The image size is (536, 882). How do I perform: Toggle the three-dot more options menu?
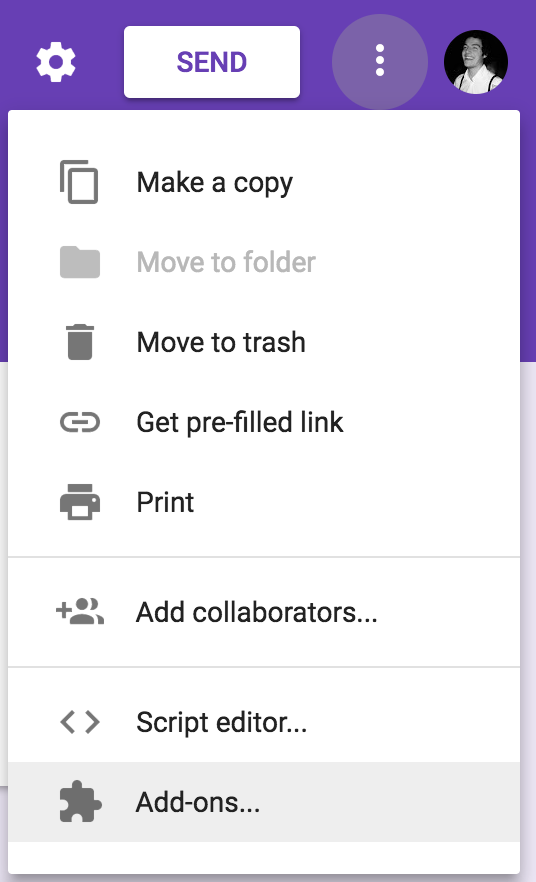point(380,61)
